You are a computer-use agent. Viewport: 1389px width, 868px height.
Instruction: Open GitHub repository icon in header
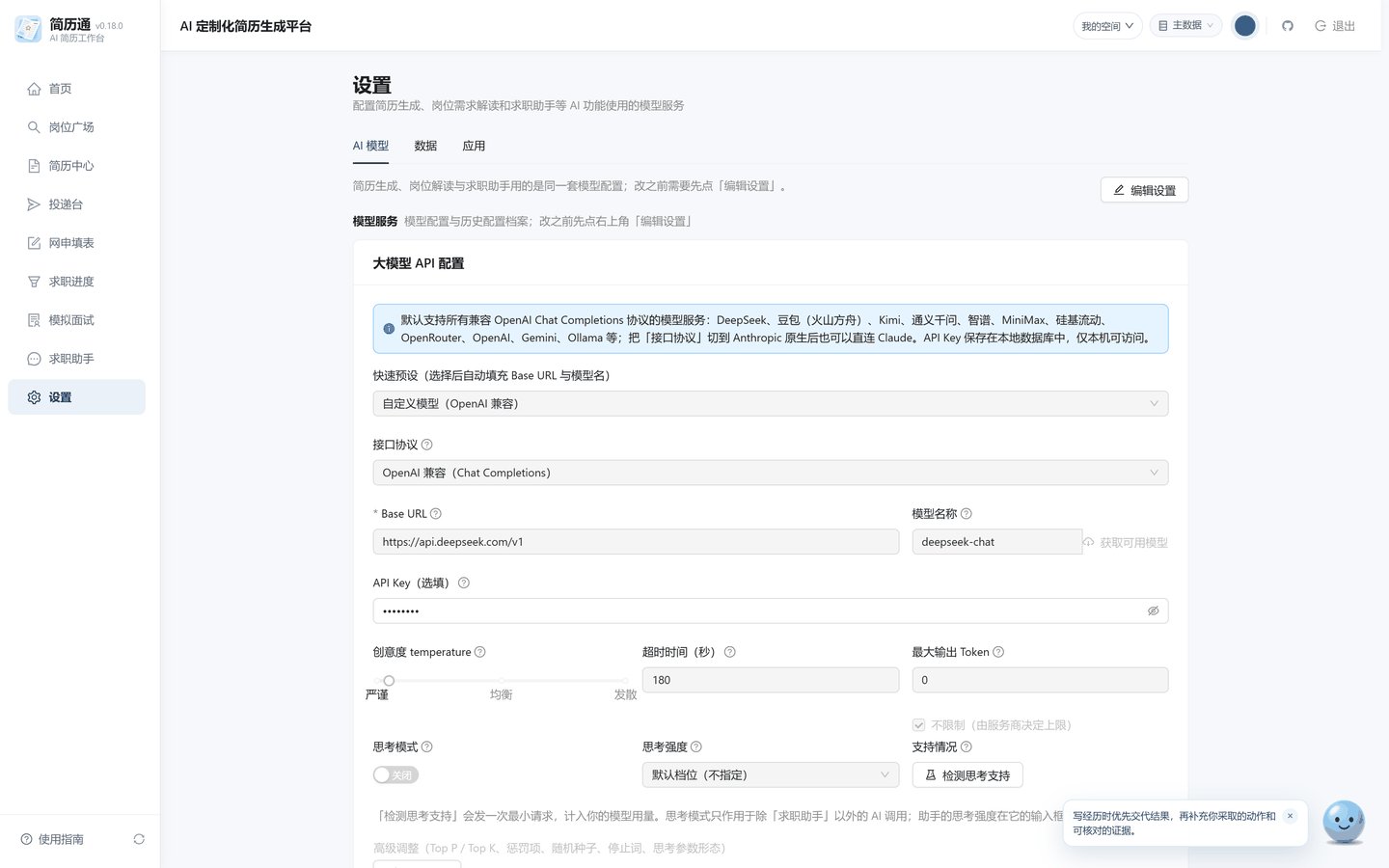coord(1288,26)
